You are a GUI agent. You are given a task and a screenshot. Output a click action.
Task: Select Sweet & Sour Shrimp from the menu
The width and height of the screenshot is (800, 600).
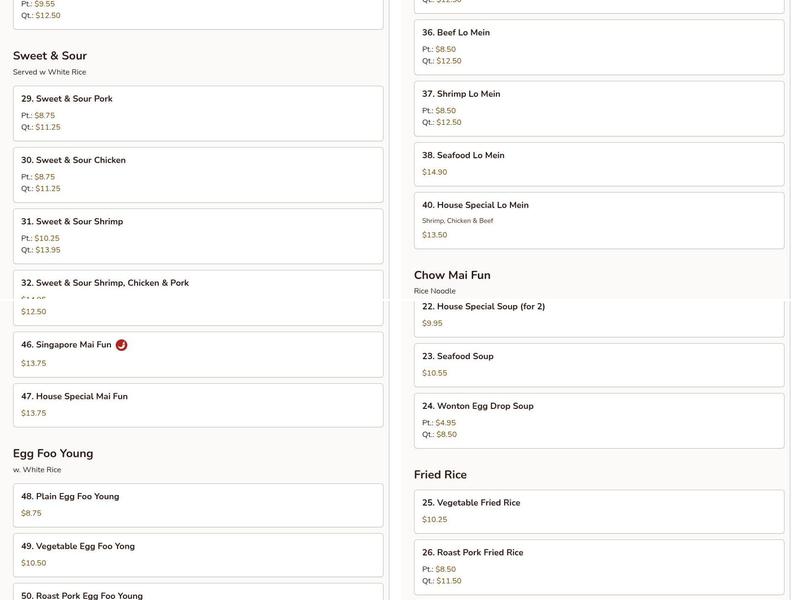pyautogui.click(x=196, y=235)
